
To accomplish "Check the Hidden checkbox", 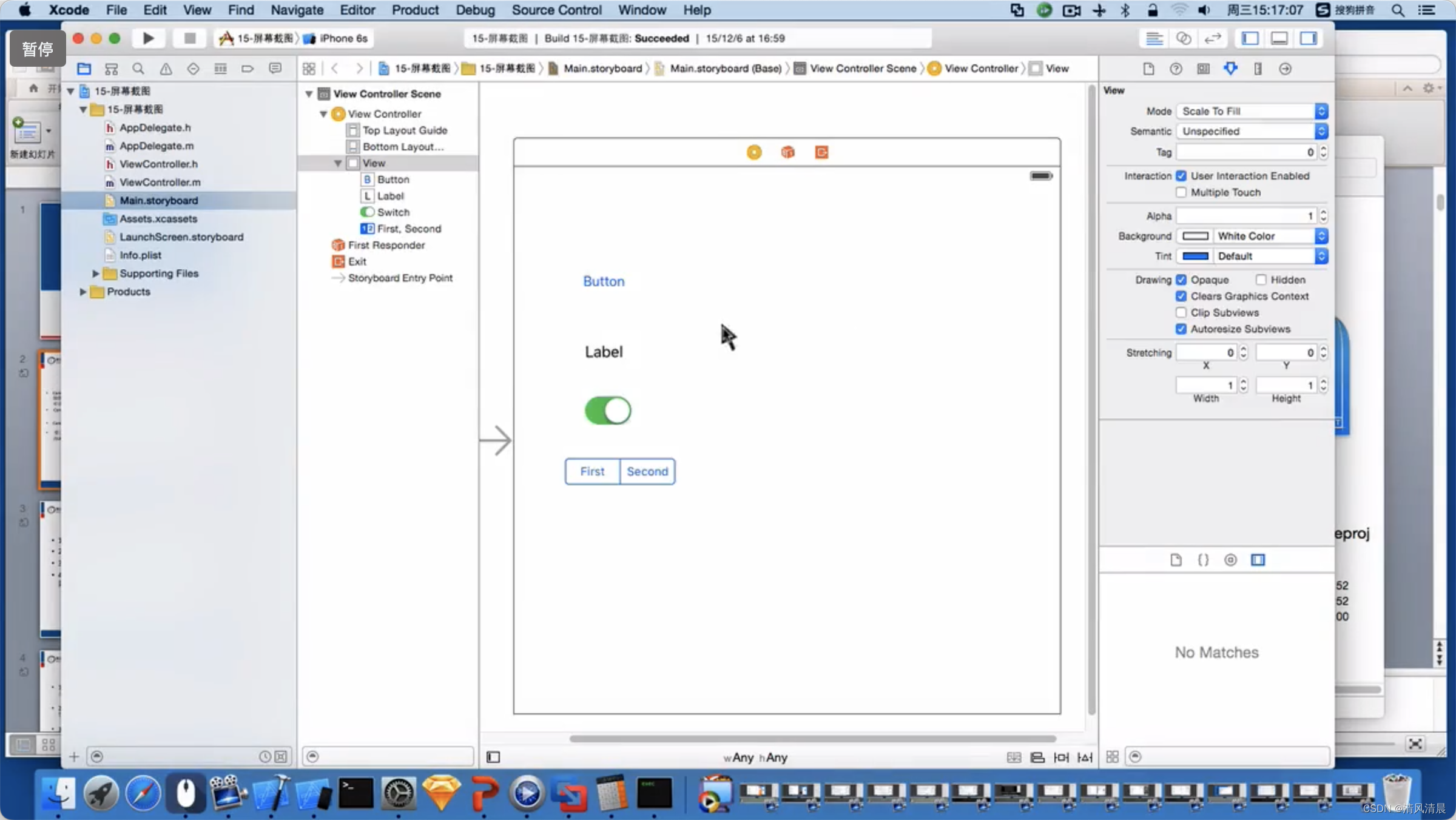I will point(1261,280).
